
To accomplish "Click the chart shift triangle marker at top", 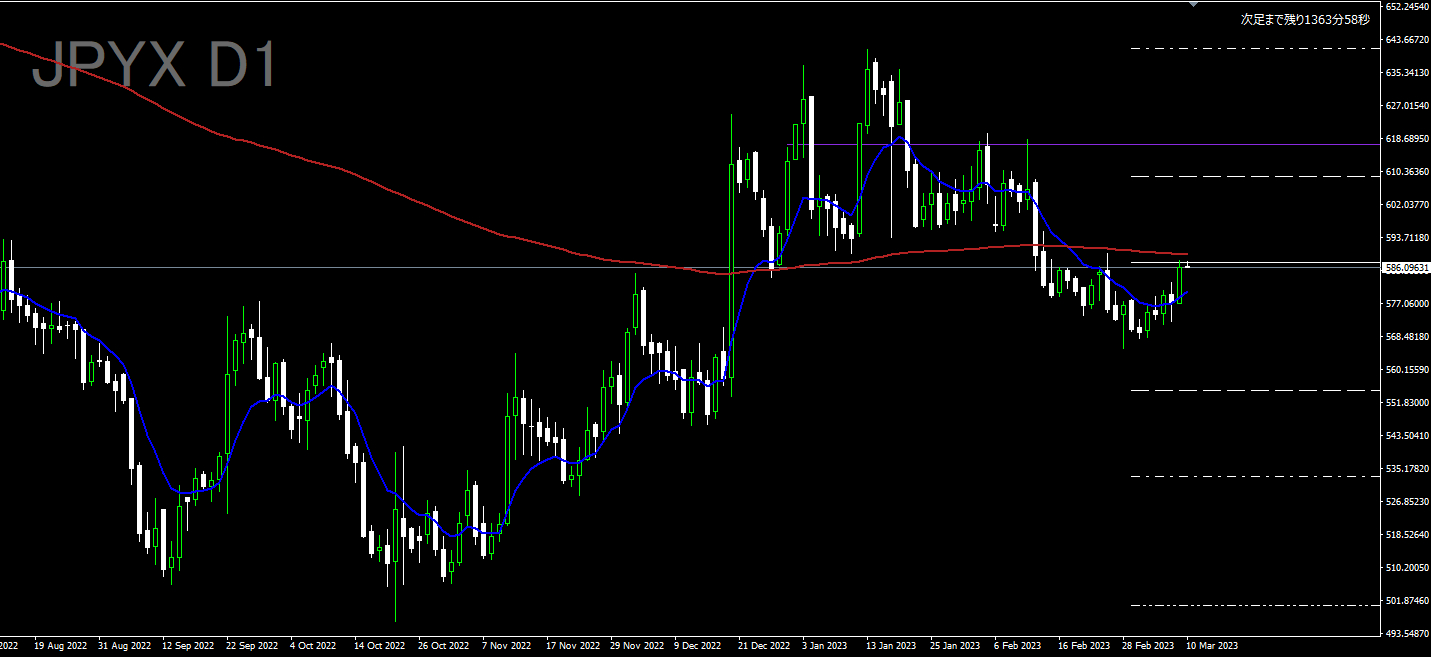I will click(x=1192, y=5).
